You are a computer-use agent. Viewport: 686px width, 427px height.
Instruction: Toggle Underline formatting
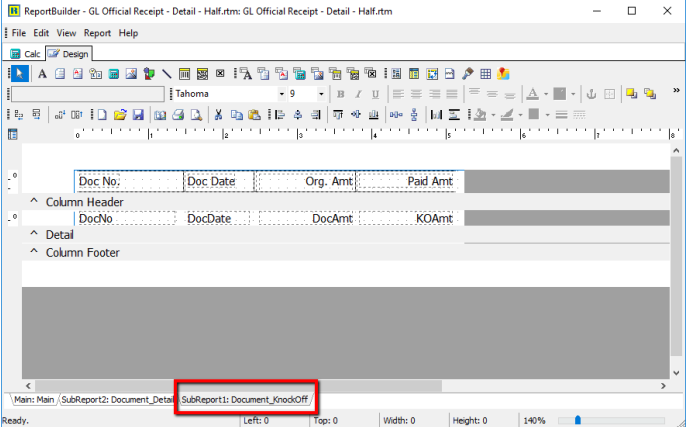tap(374, 94)
